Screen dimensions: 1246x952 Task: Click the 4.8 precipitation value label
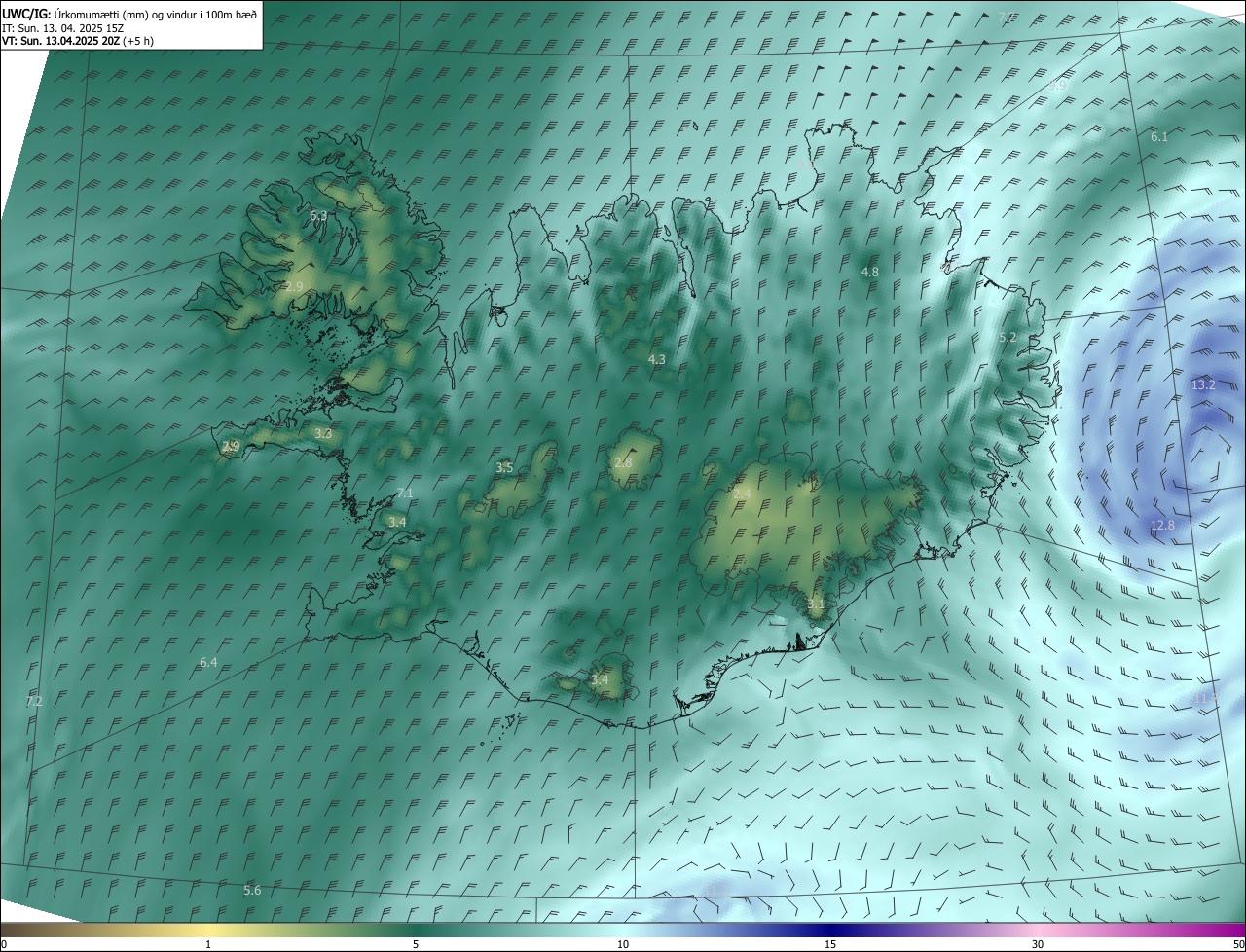coord(870,273)
